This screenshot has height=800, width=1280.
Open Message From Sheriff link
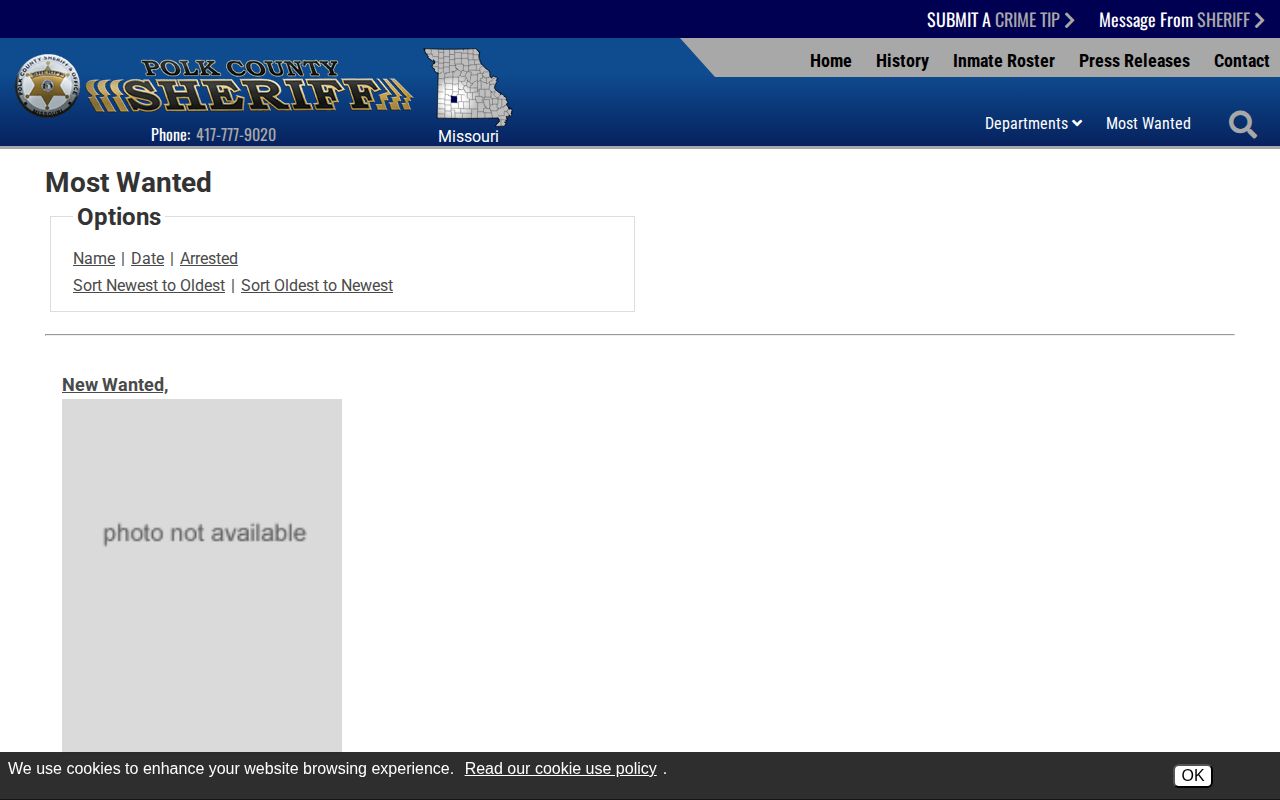coord(1181,20)
